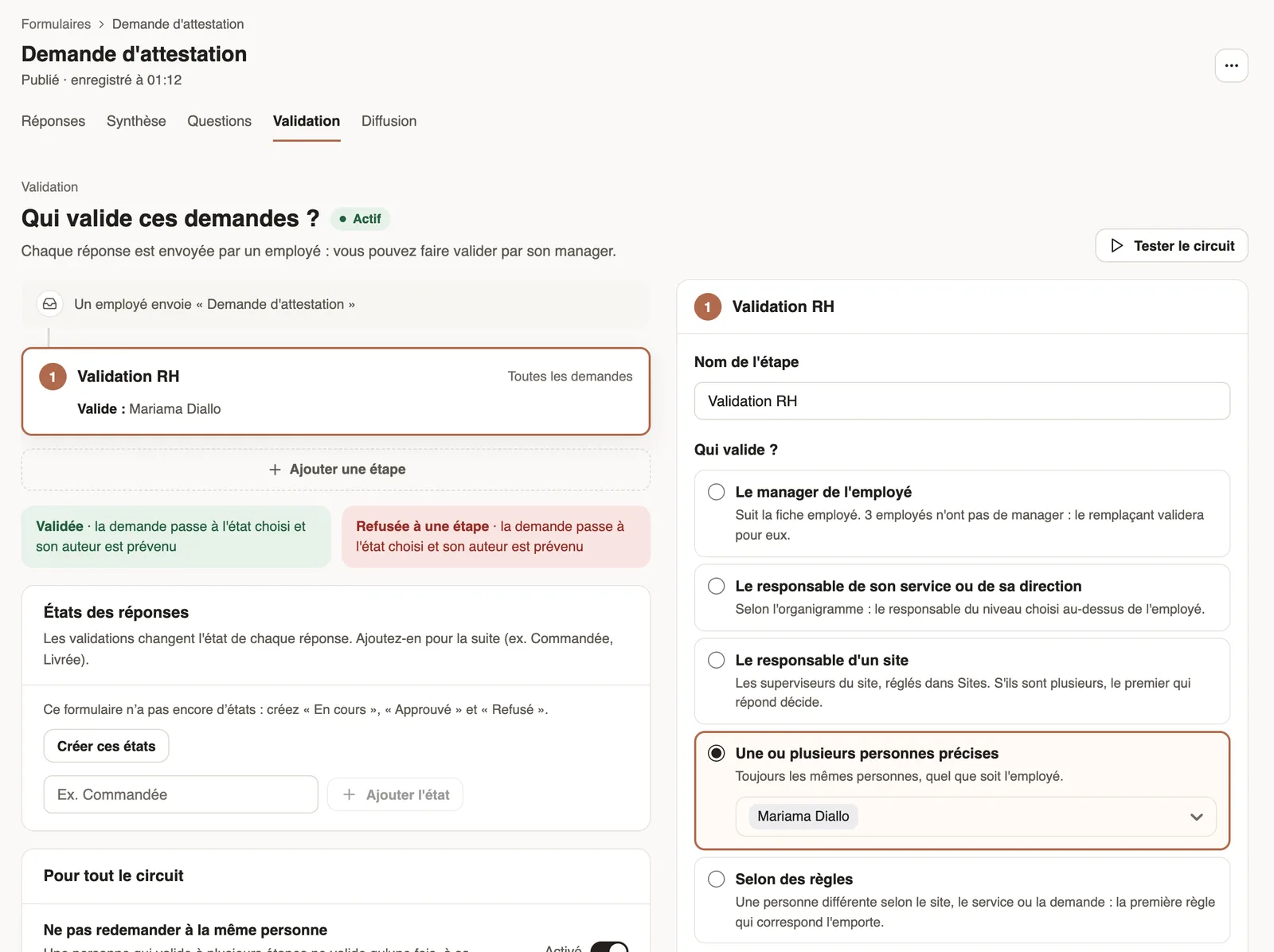
Task: Click Un employé envoie trigger row
Action: [x=336, y=304]
